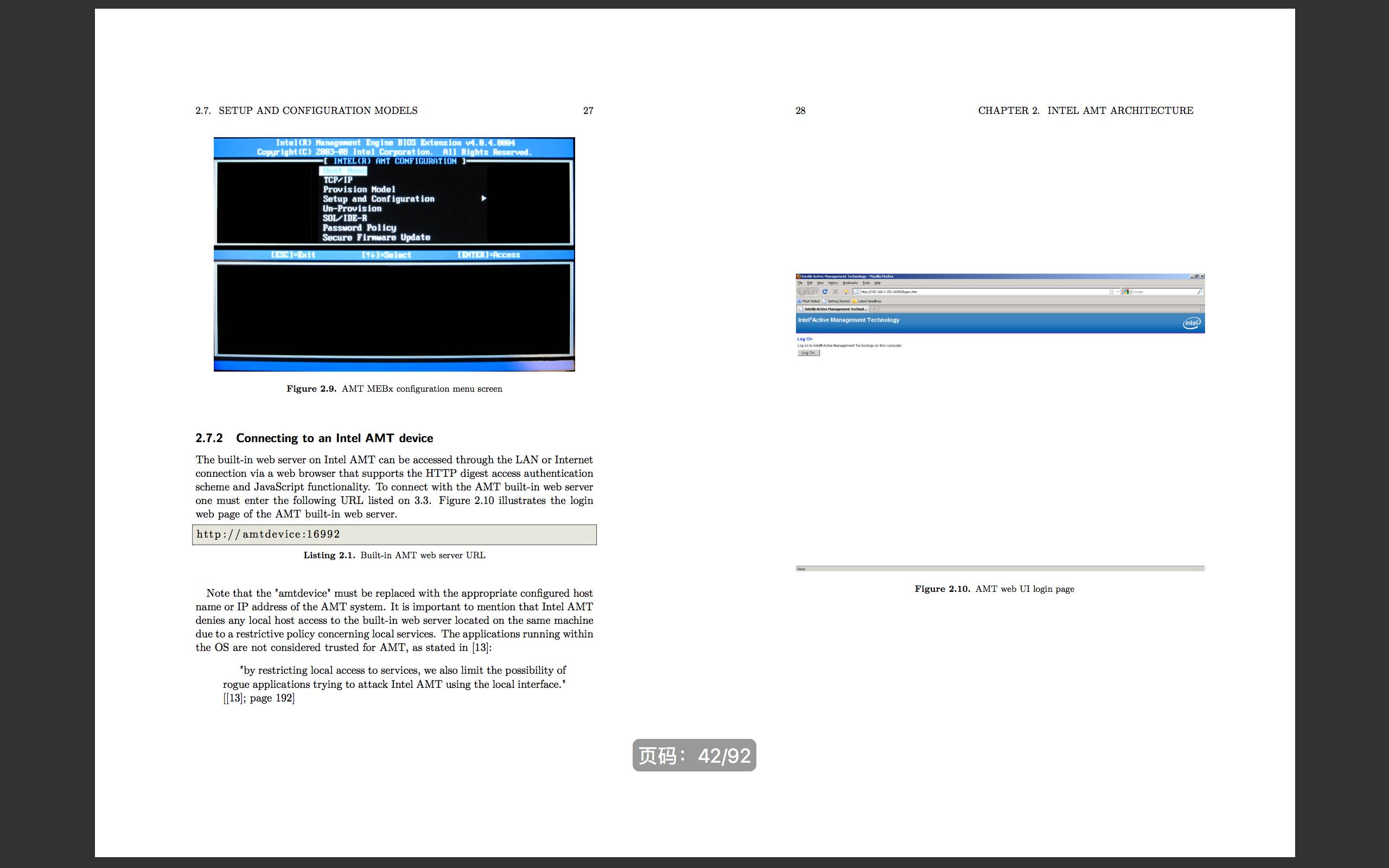
Task: Click page number 27 in the header
Action: click(x=588, y=110)
